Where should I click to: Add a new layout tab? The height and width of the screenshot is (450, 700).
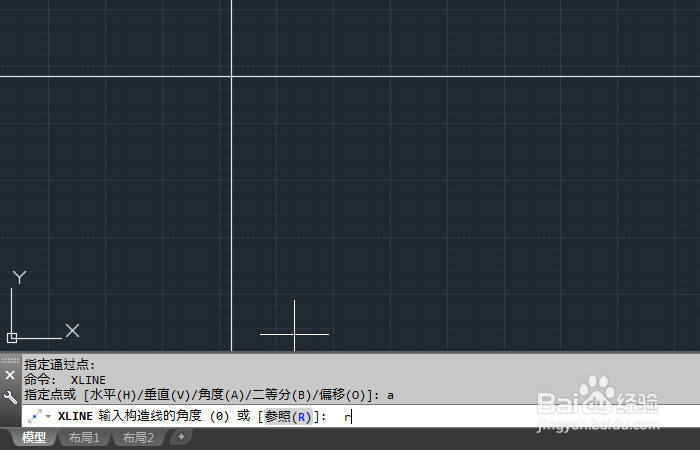(x=181, y=437)
